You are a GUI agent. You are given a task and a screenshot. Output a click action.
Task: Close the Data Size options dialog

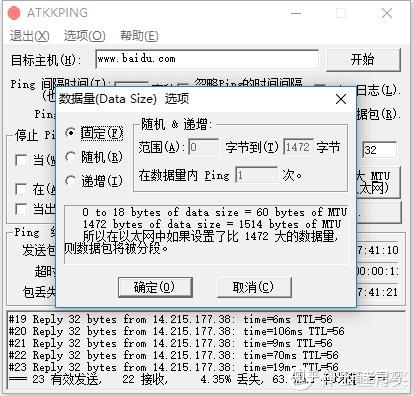click(341, 99)
